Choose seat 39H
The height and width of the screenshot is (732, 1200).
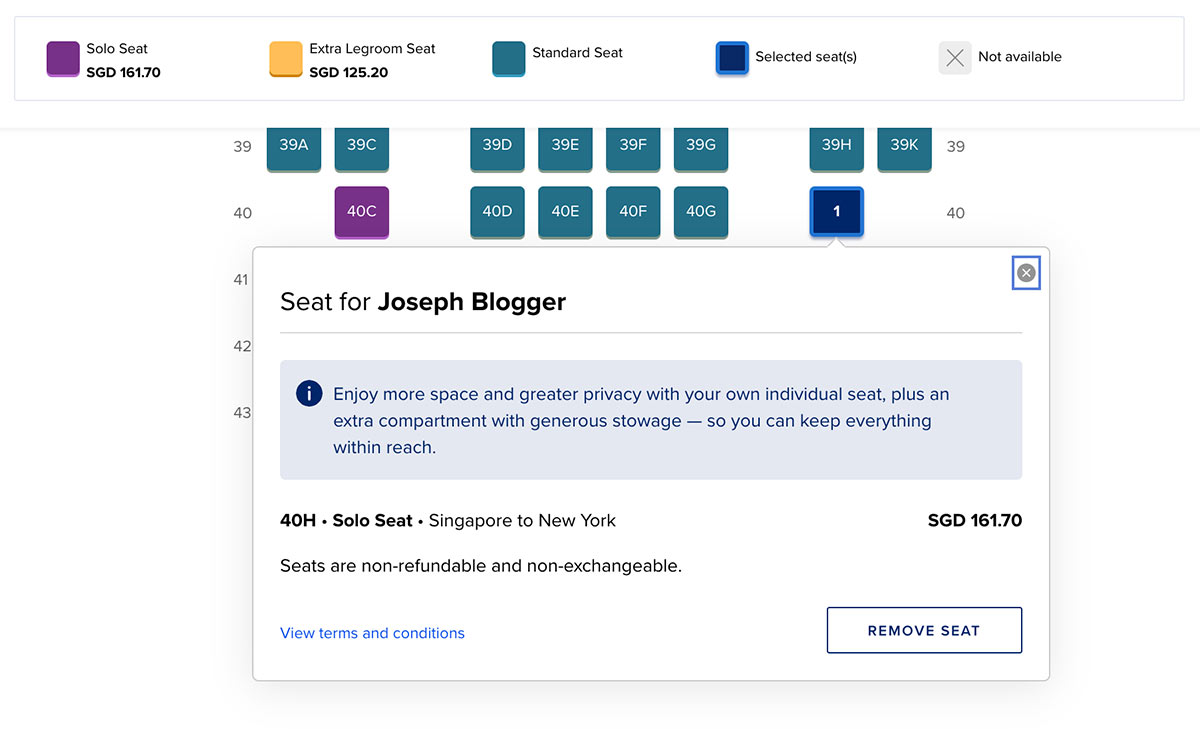point(836,146)
